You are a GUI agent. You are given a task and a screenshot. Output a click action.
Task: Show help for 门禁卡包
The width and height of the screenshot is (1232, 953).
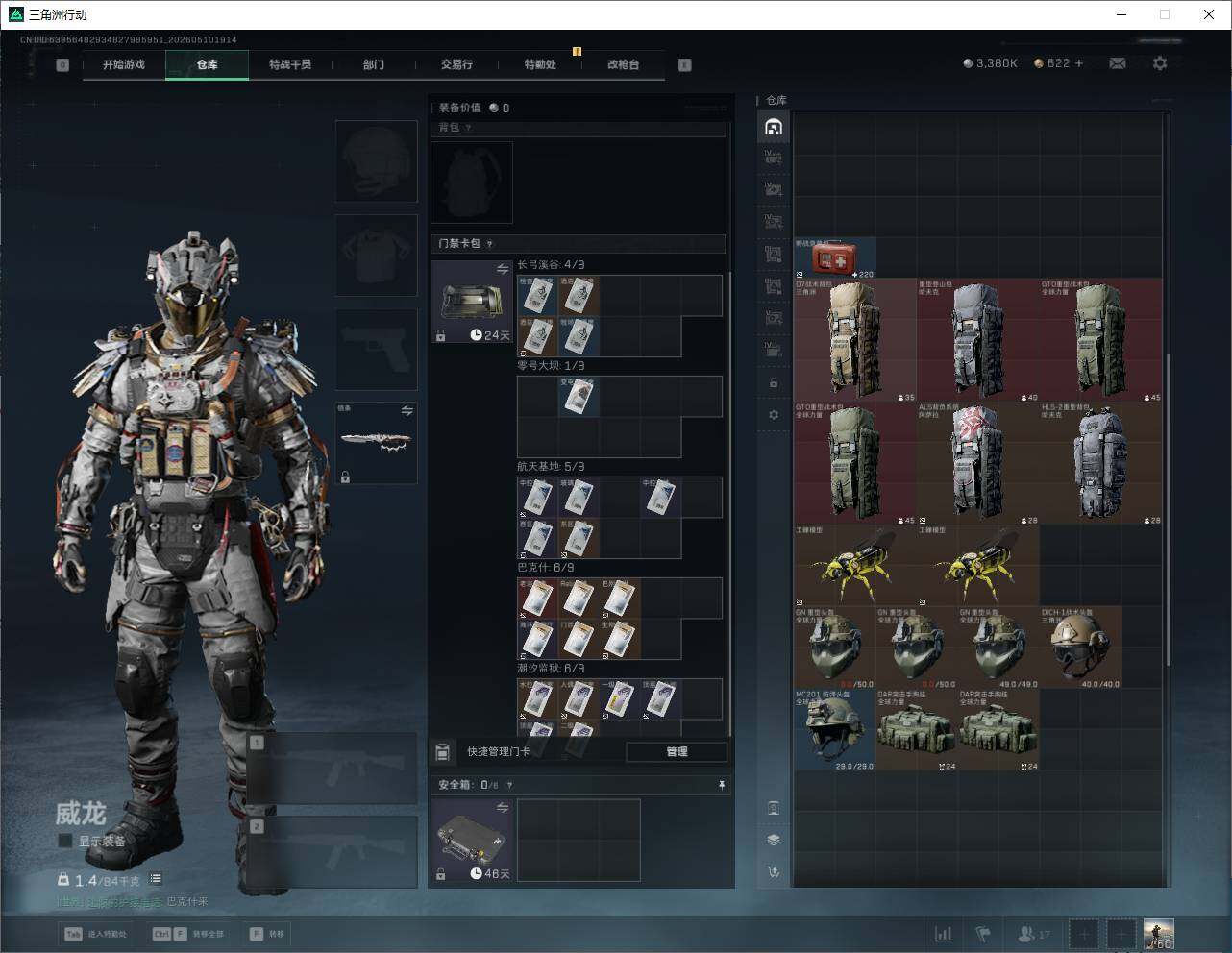490,244
